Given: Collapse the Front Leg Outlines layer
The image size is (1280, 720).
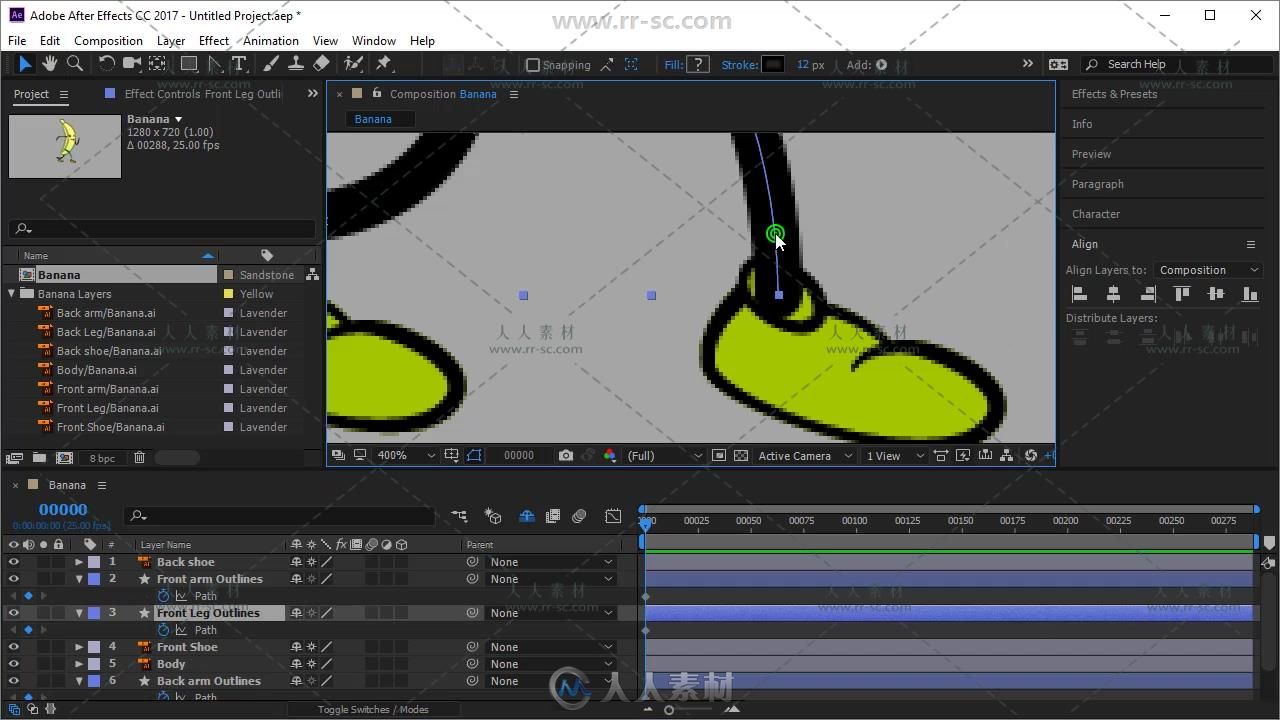Looking at the screenshot, I should click(79, 613).
